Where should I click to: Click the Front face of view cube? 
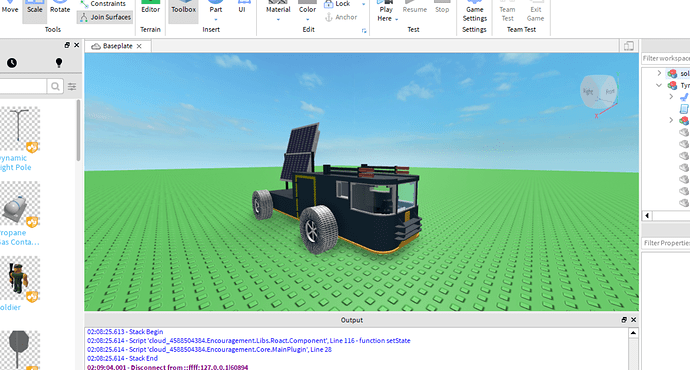(x=609, y=92)
